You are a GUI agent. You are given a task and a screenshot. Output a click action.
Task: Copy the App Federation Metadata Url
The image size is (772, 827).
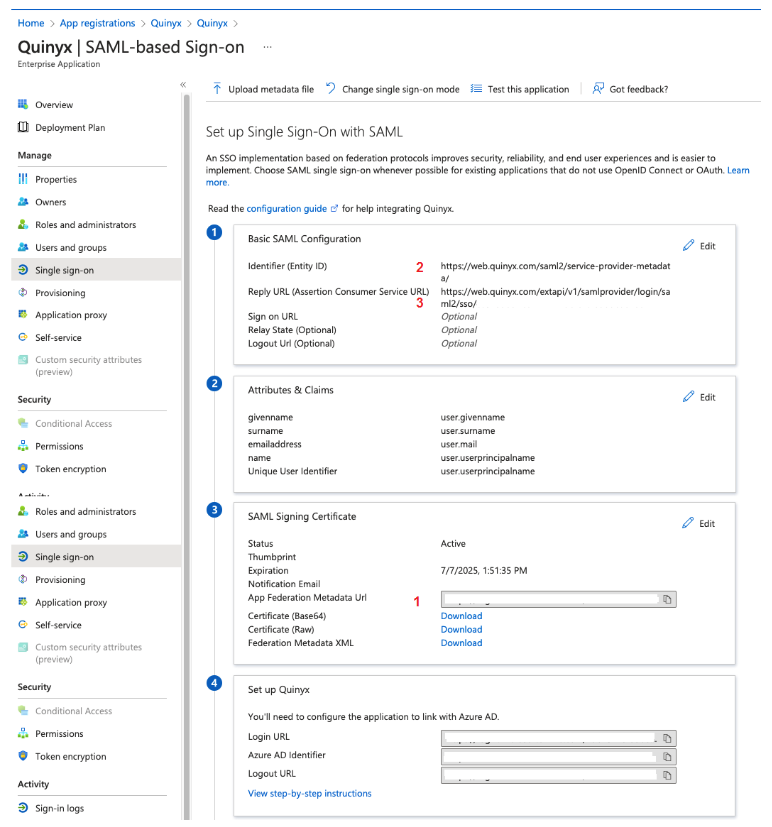[667, 599]
